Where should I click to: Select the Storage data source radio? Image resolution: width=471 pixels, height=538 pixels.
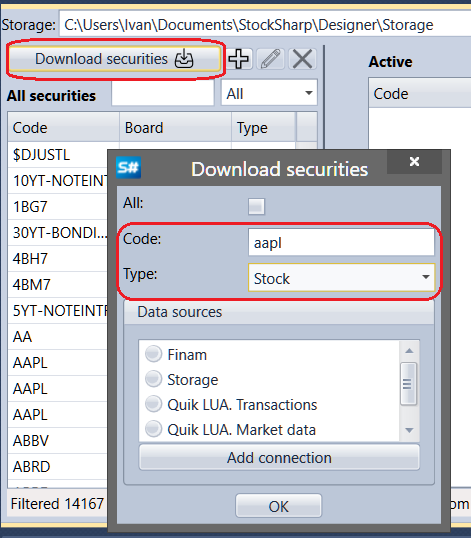pyautogui.click(x=153, y=379)
